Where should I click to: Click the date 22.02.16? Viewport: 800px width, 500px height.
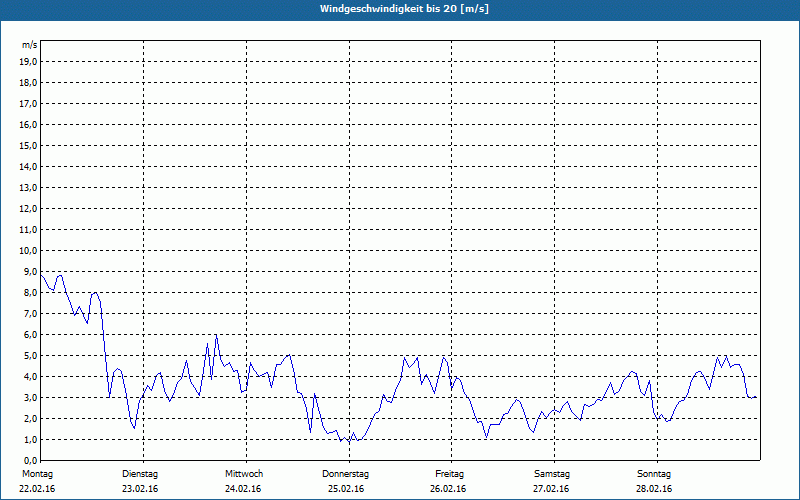coord(37,489)
